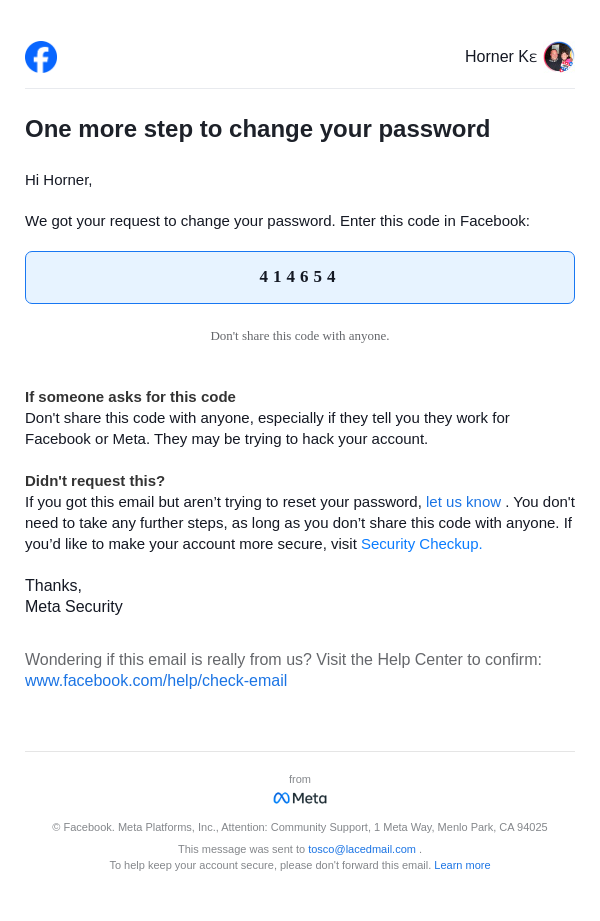Click the "Hi Horner," greeting text
Viewport: 600px width, 921px height.
[59, 180]
